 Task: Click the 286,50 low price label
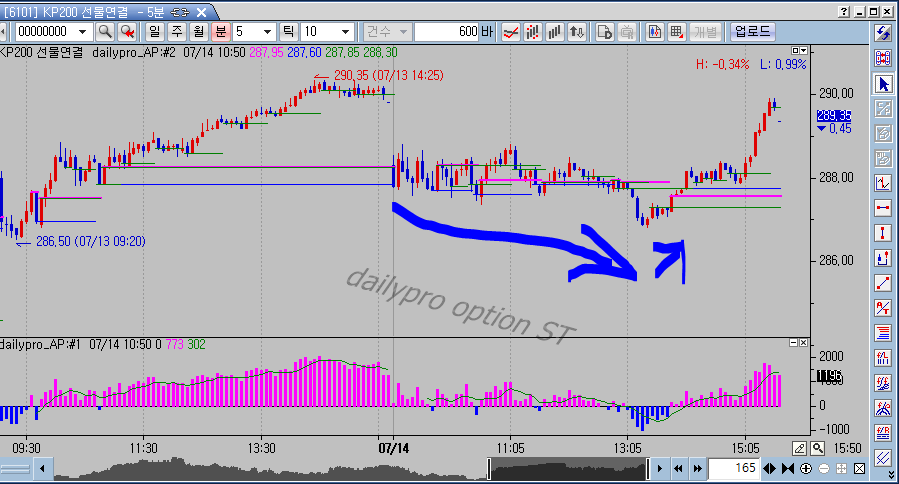click(91, 241)
